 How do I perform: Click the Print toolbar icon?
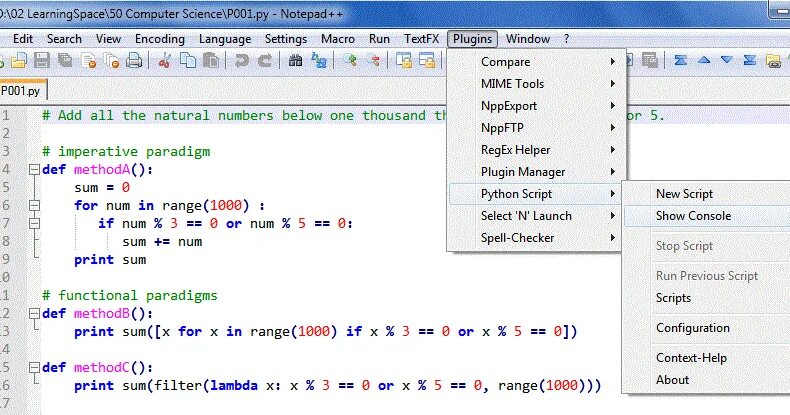(134, 60)
